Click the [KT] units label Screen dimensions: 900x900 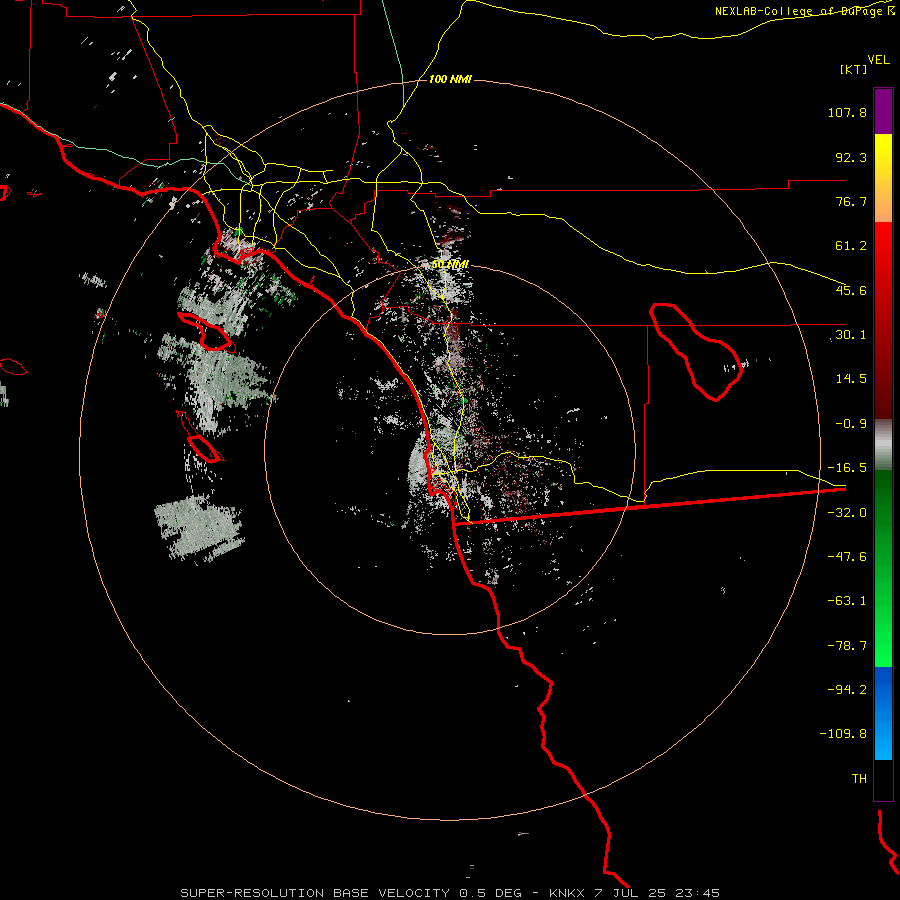coord(853,69)
